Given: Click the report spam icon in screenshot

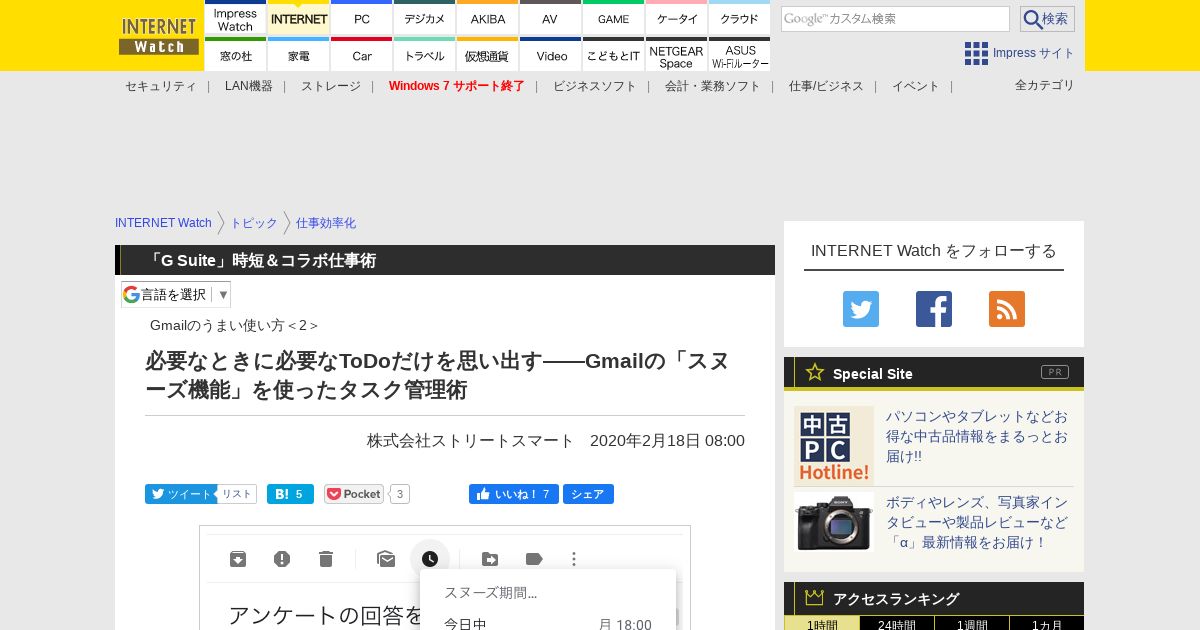Looking at the screenshot, I should point(282,559).
